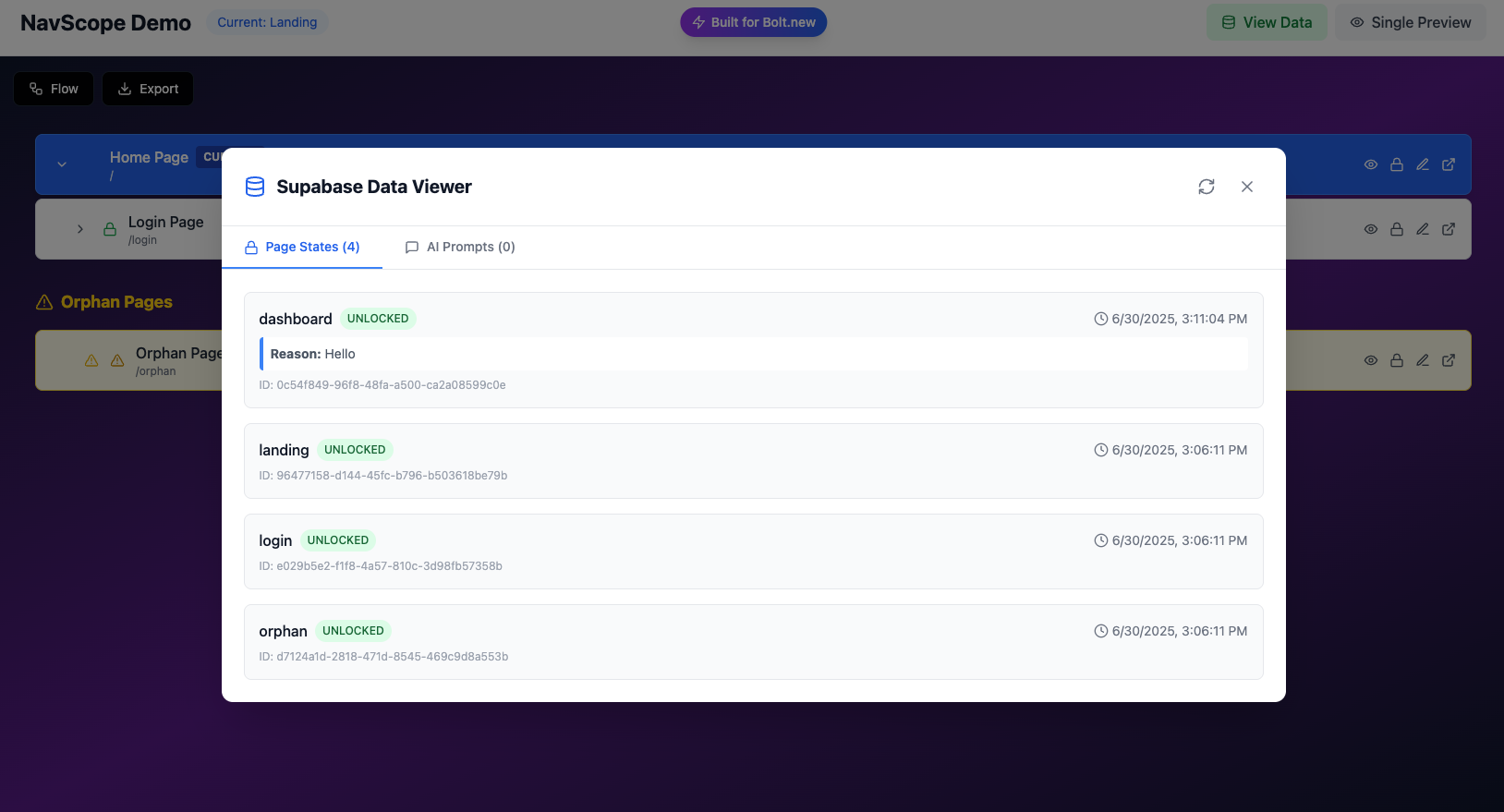Click the lock icon on Orphan Page row
Screen dimensions: 1504x812
1397,360
